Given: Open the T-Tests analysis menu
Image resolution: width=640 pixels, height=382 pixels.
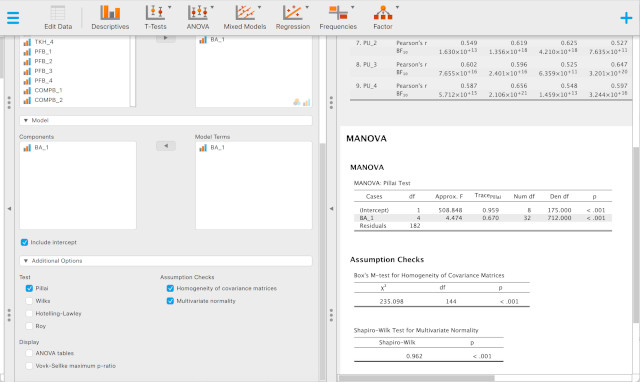Looking at the screenshot, I should [x=156, y=18].
